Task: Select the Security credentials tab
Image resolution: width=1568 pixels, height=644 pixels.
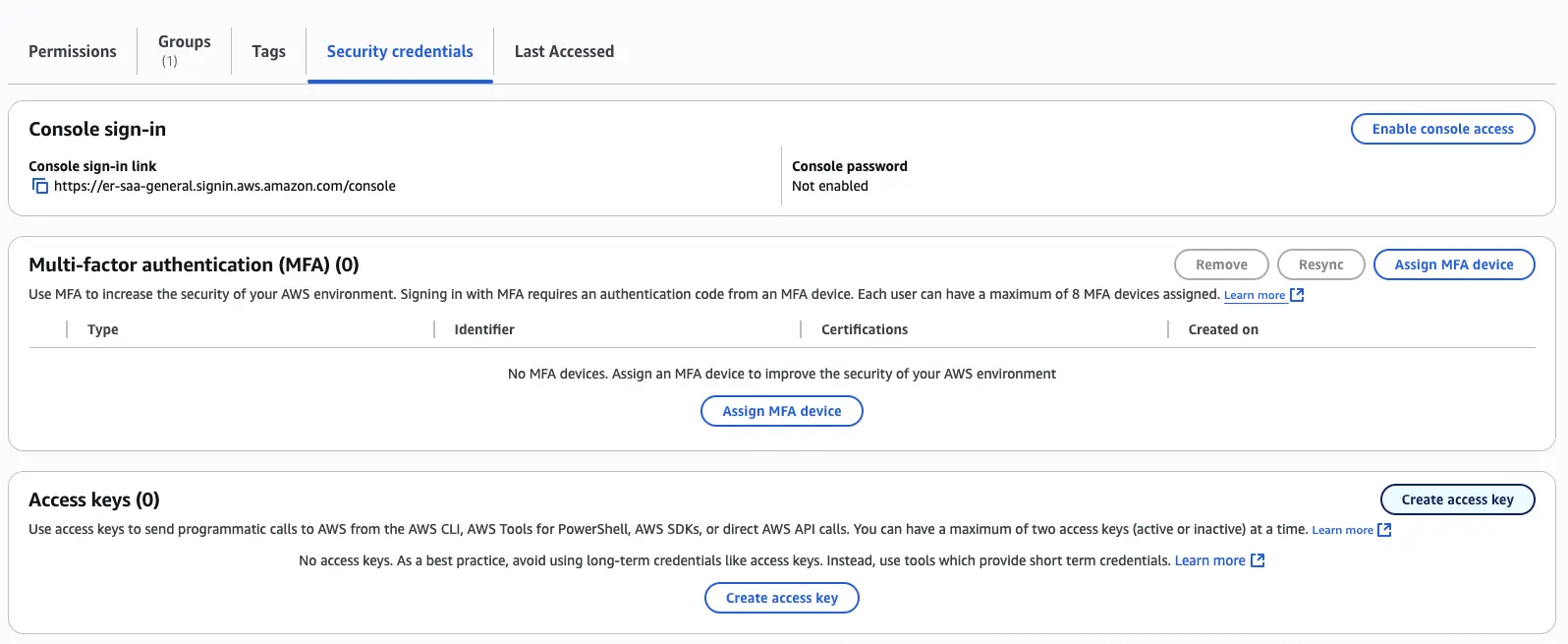Action: 400,51
